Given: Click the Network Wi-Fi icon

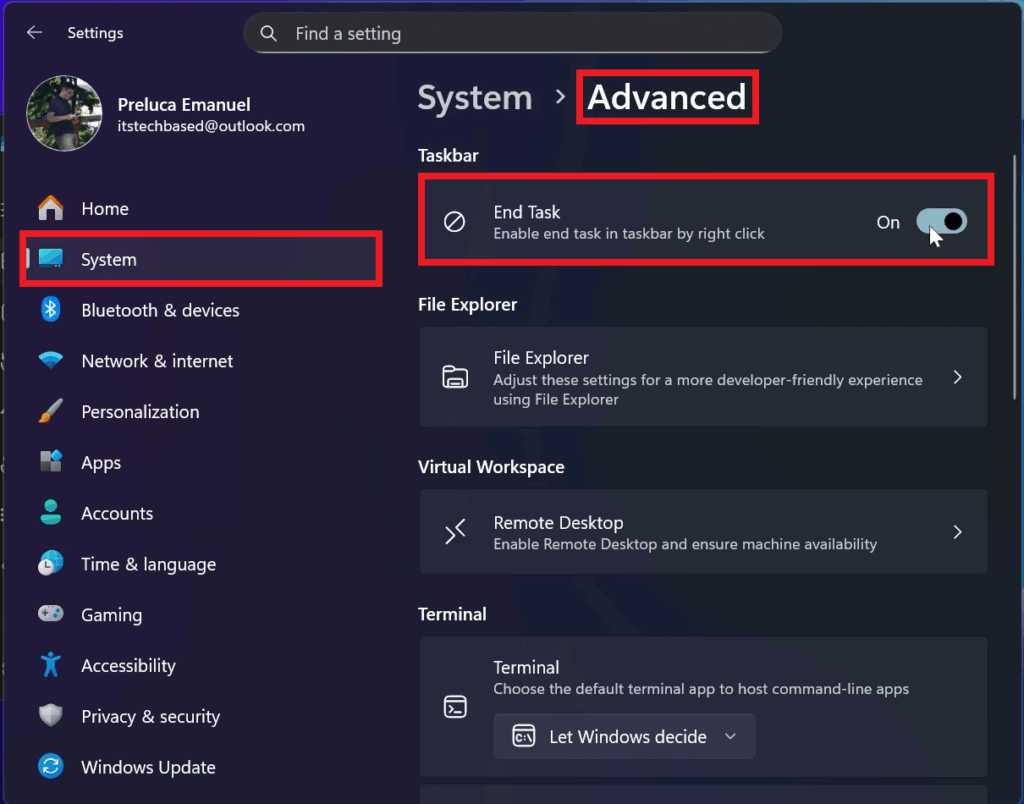Looking at the screenshot, I should pos(50,361).
